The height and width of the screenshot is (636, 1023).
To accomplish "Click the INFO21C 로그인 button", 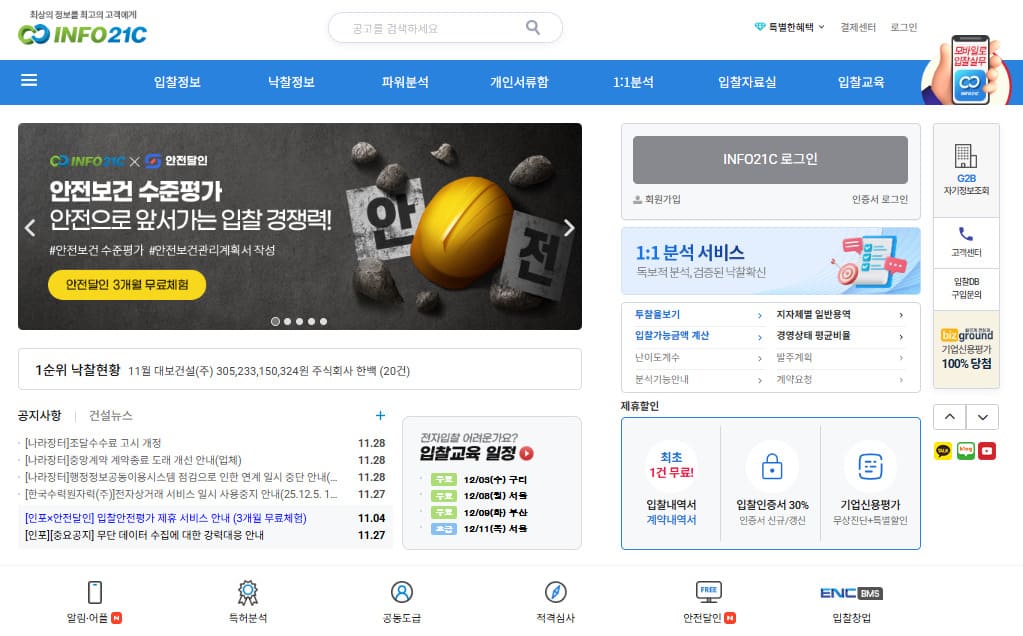I will click(x=768, y=159).
